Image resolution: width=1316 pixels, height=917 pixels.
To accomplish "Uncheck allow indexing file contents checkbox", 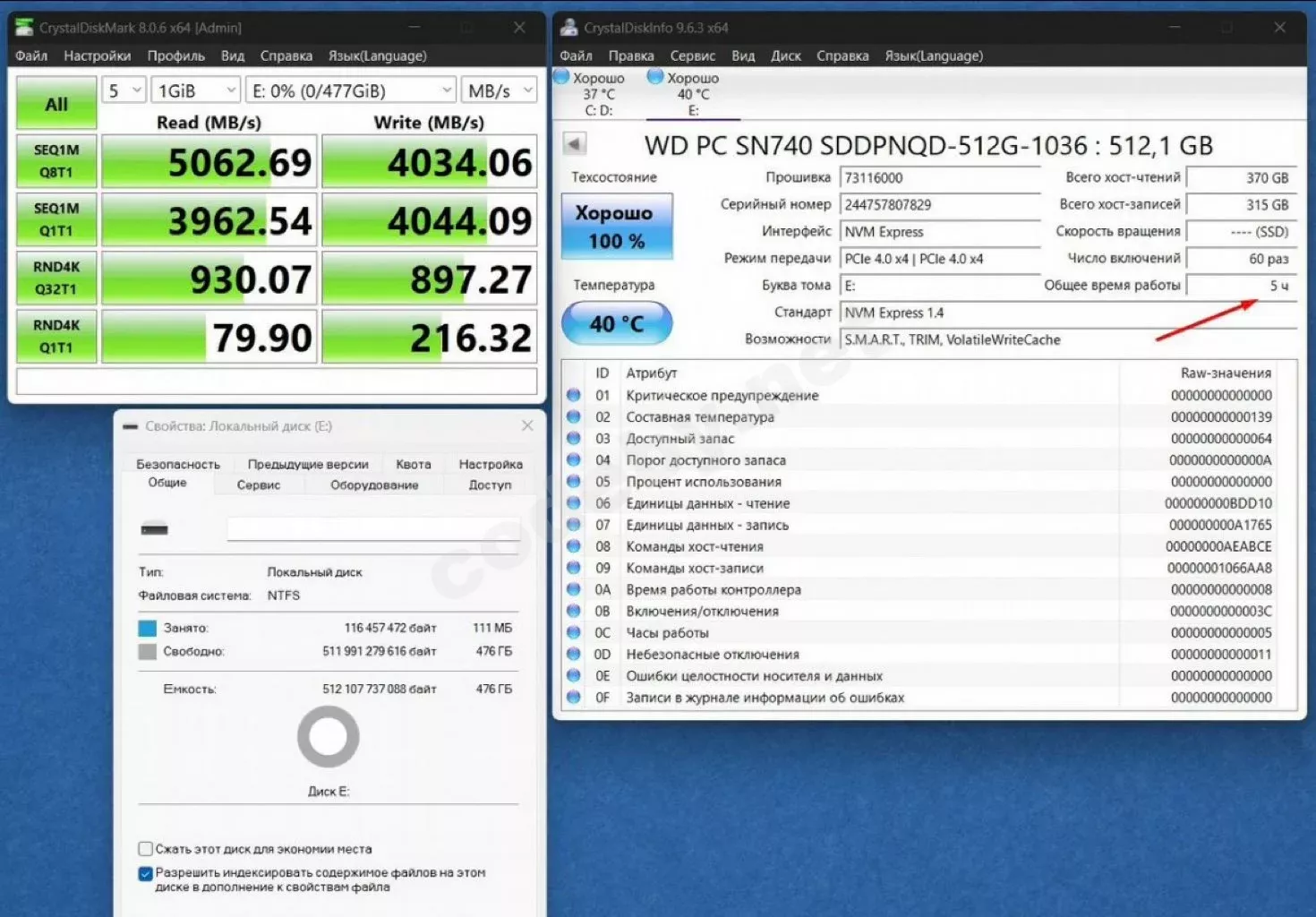I will point(146,873).
